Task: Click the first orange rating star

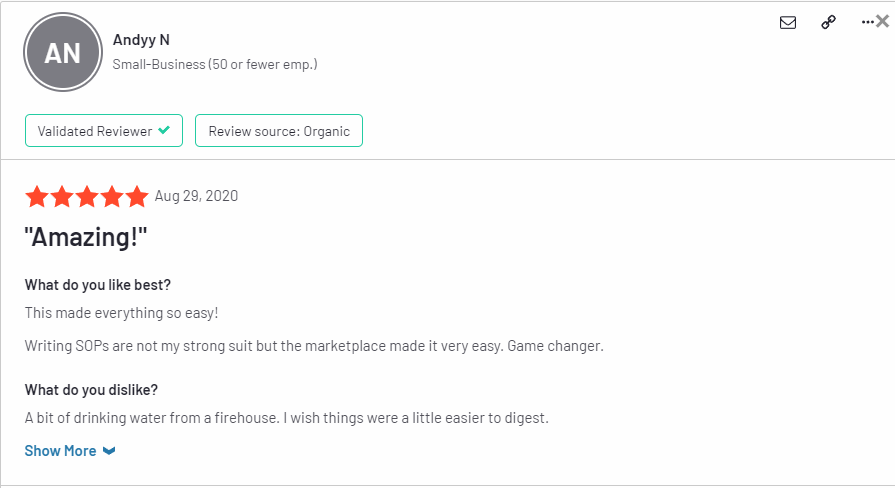Action: pos(37,196)
